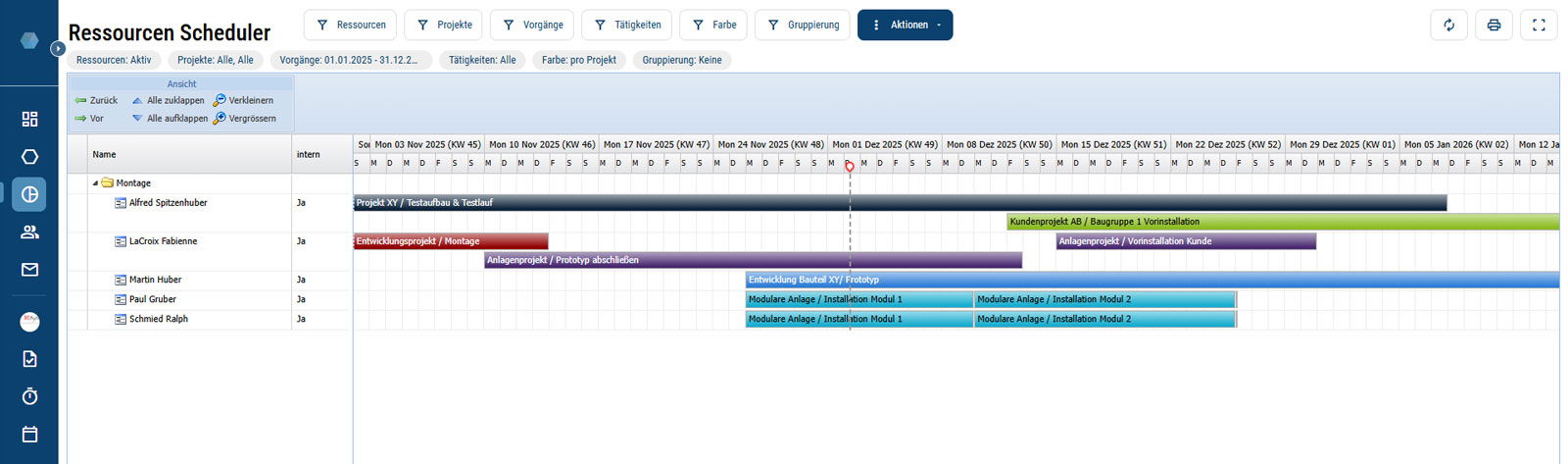This screenshot has height=464, width=1568.
Task: Open the dashboard icon in the sidebar
Action: (29, 119)
